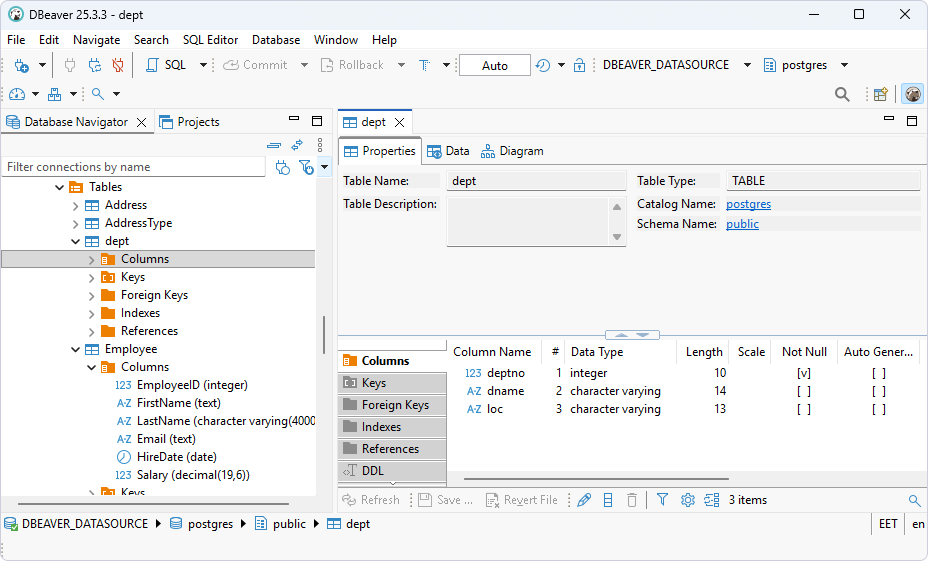Click the Reconnect icon in toolbar
Viewport: 928px width, 561px height.
click(x=95, y=65)
